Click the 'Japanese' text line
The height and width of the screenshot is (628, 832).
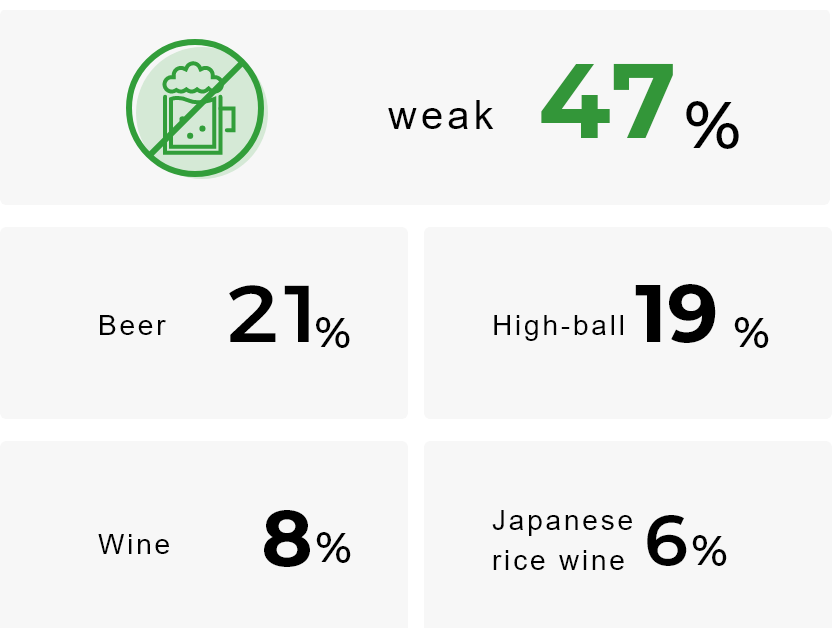[x=563, y=521]
